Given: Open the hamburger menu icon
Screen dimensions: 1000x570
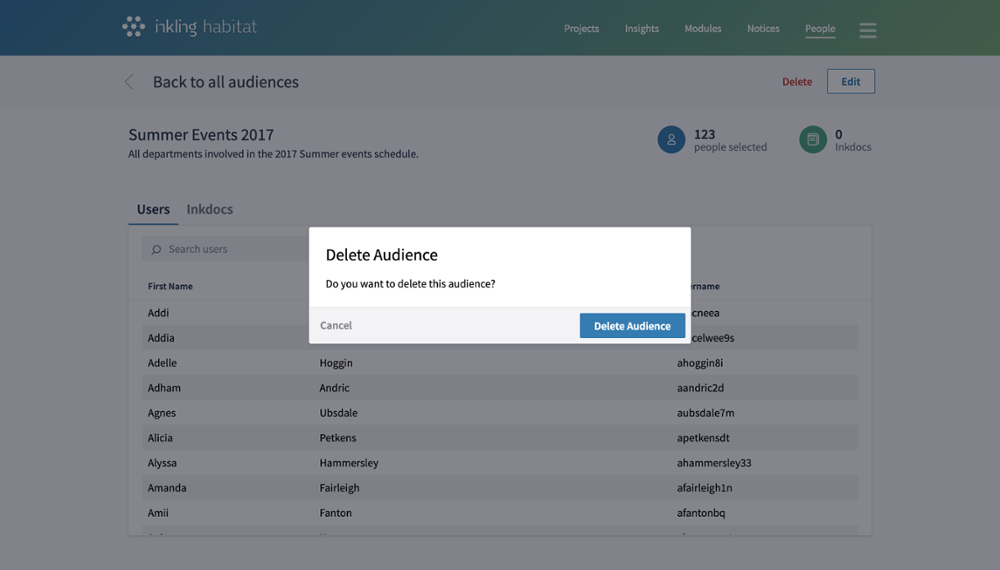Looking at the screenshot, I should 867,30.
